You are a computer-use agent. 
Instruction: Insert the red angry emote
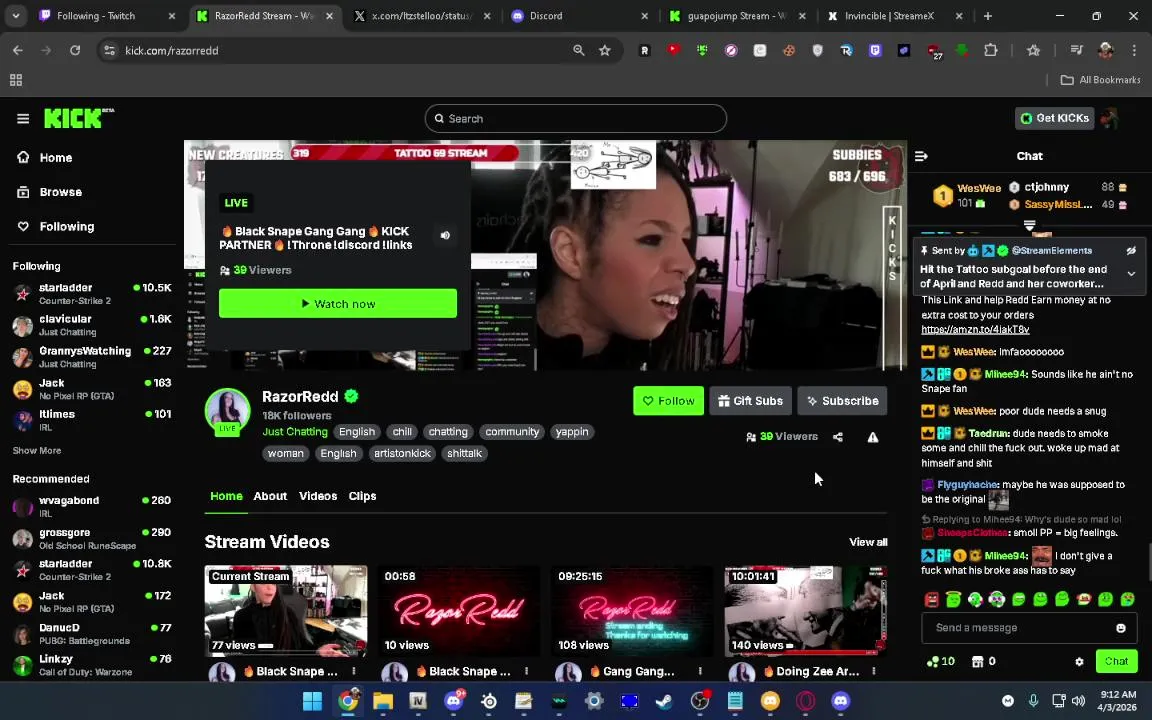932,600
